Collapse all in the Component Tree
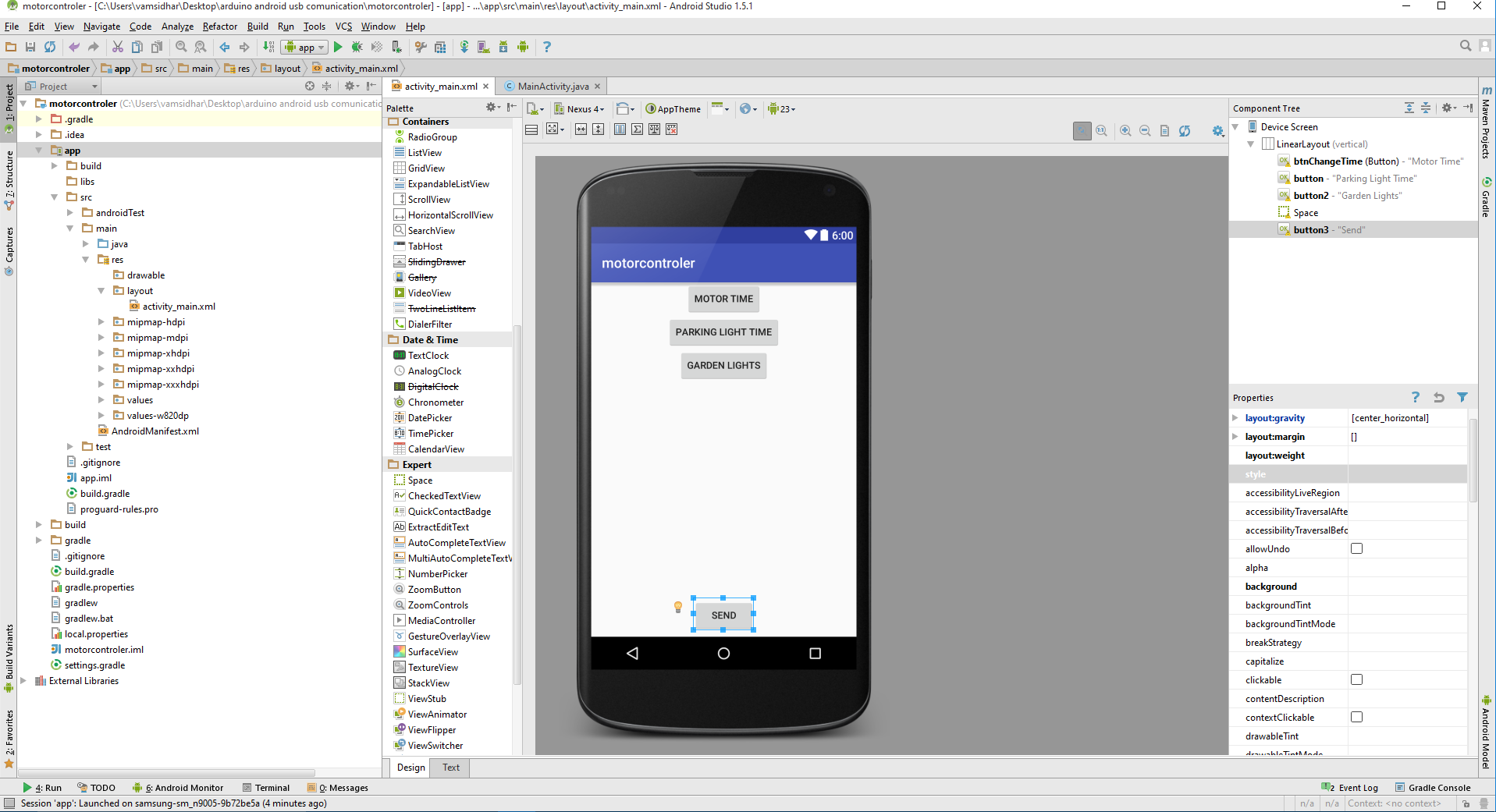The width and height of the screenshot is (1496, 812). 1426,108
